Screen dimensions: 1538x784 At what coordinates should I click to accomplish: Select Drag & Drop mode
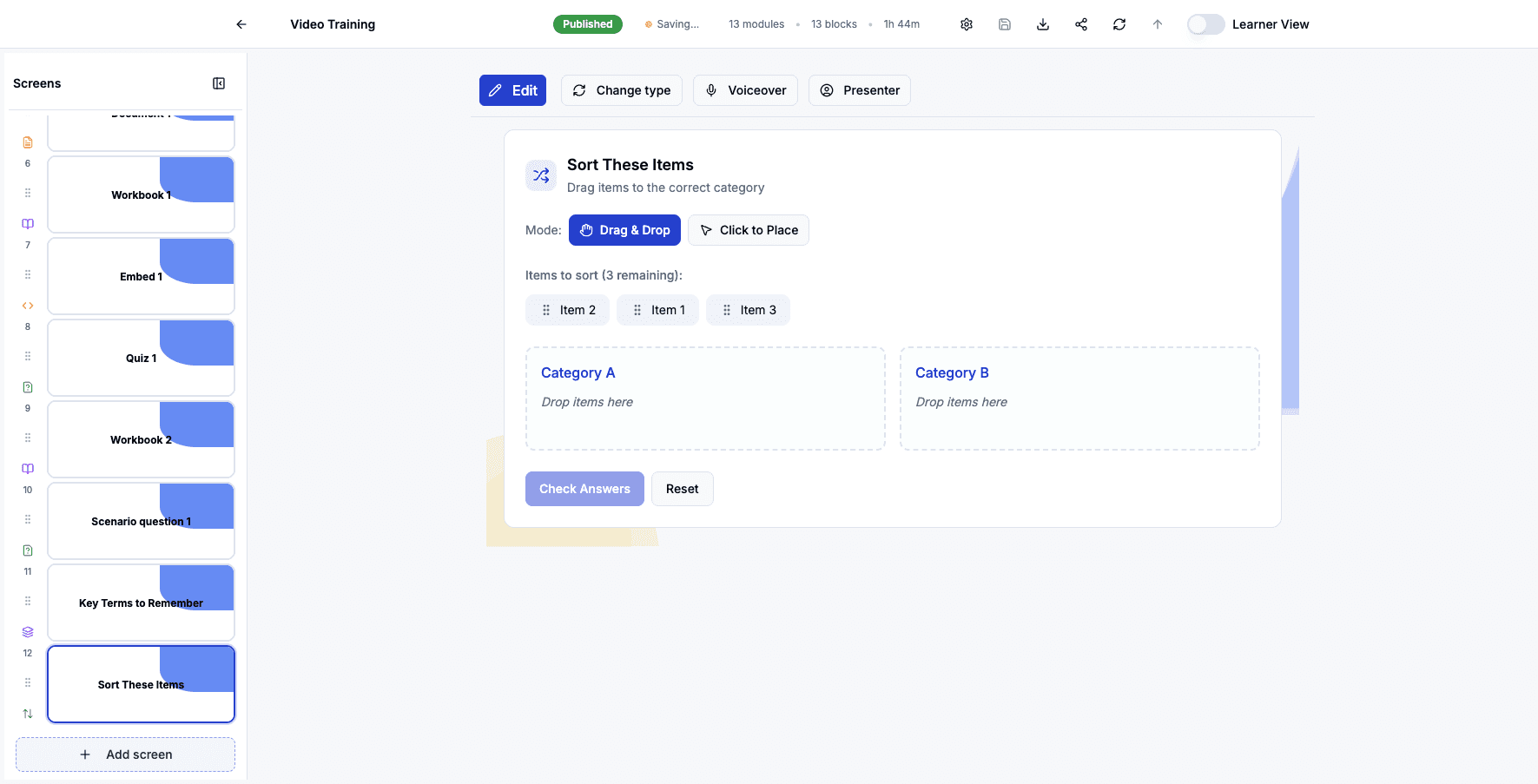tap(624, 229)
